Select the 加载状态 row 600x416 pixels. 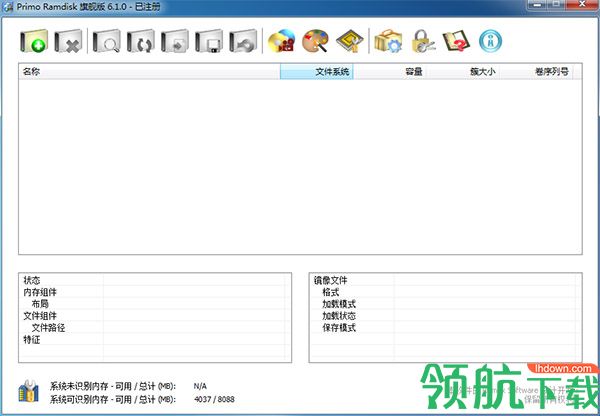(445, 316)
